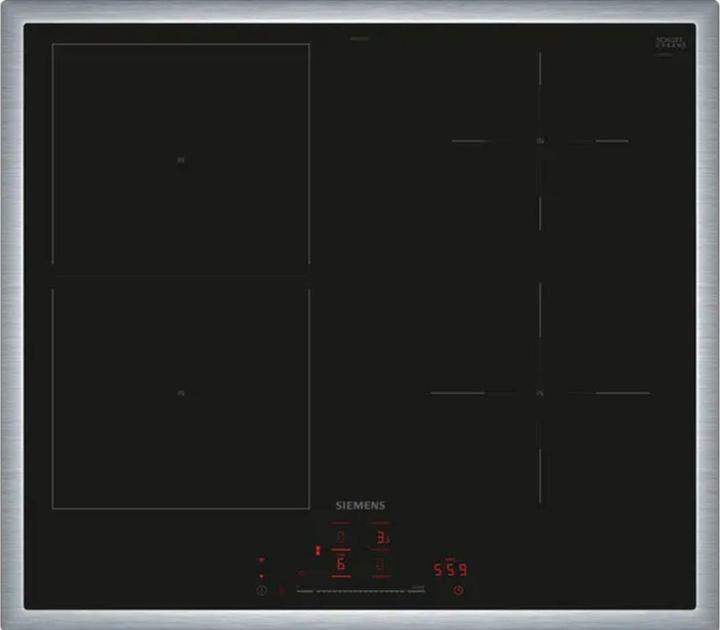This screenshot has width=720, height=630.
Task: Tap the top-left flex cooking zone center
Action: click(181, 159)
